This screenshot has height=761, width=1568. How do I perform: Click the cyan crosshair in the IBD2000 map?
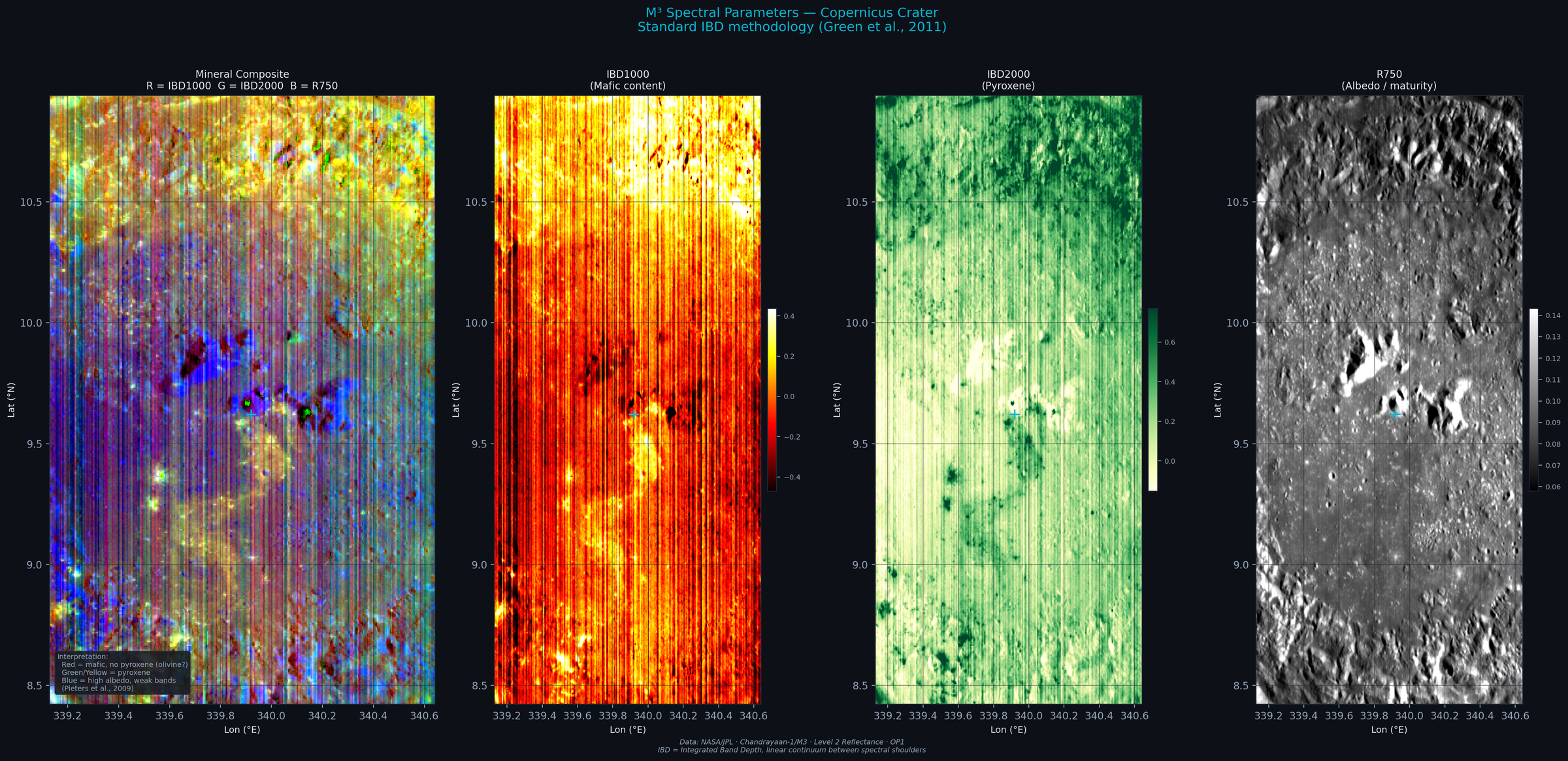point(1015,414)
